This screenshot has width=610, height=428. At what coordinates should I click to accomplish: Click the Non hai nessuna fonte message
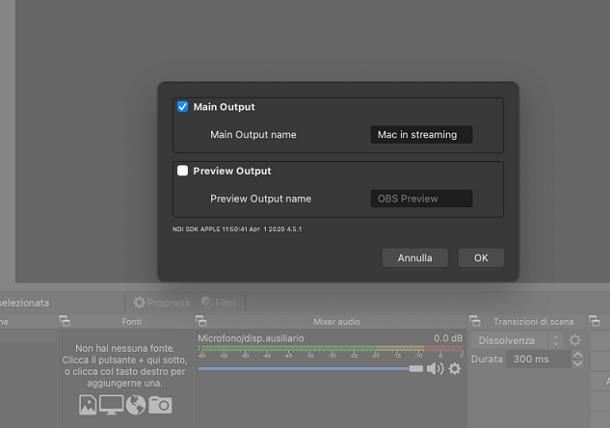click(x=124, y=365)
